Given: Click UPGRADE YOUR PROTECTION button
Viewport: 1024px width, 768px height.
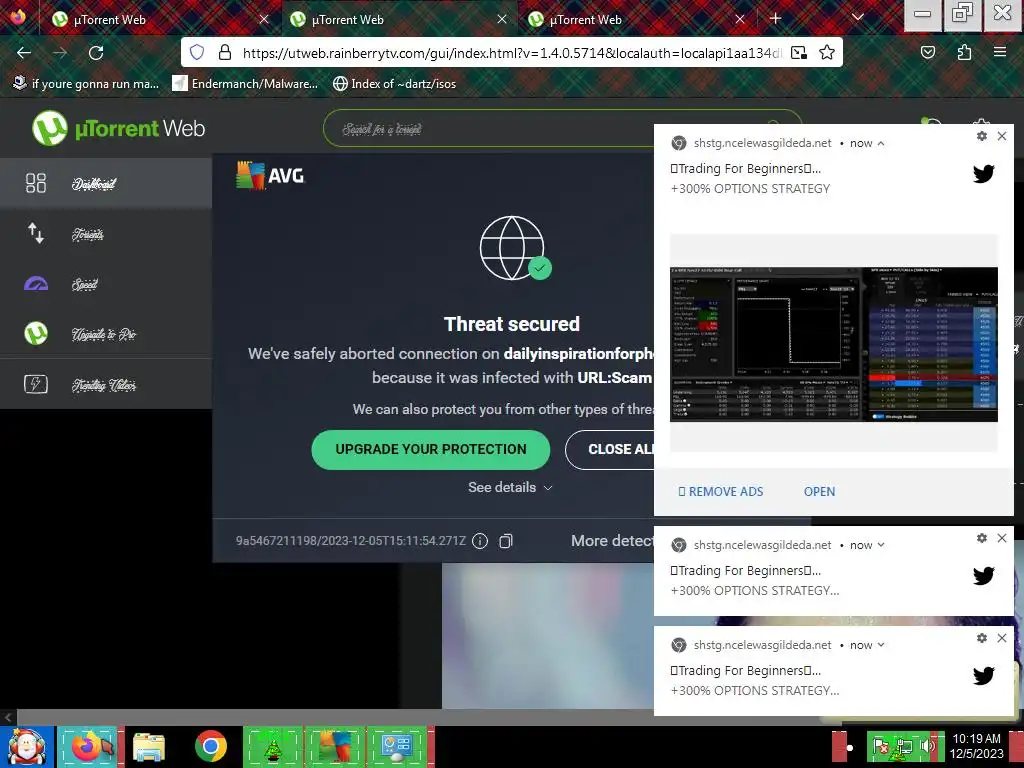Looking at the screenshot, I should (430, 449).
